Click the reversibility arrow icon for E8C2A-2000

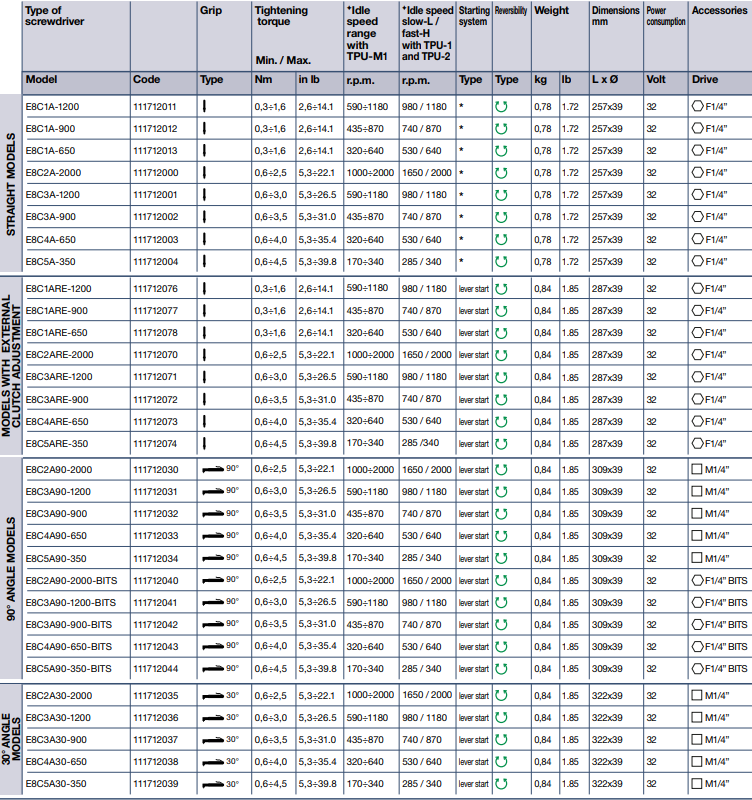tap(501, 173)
